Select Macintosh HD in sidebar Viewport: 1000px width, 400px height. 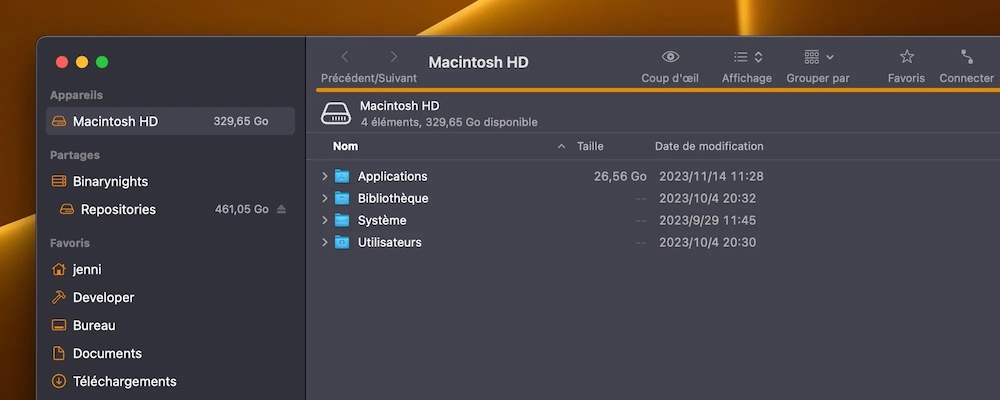(x=115, y=121)
